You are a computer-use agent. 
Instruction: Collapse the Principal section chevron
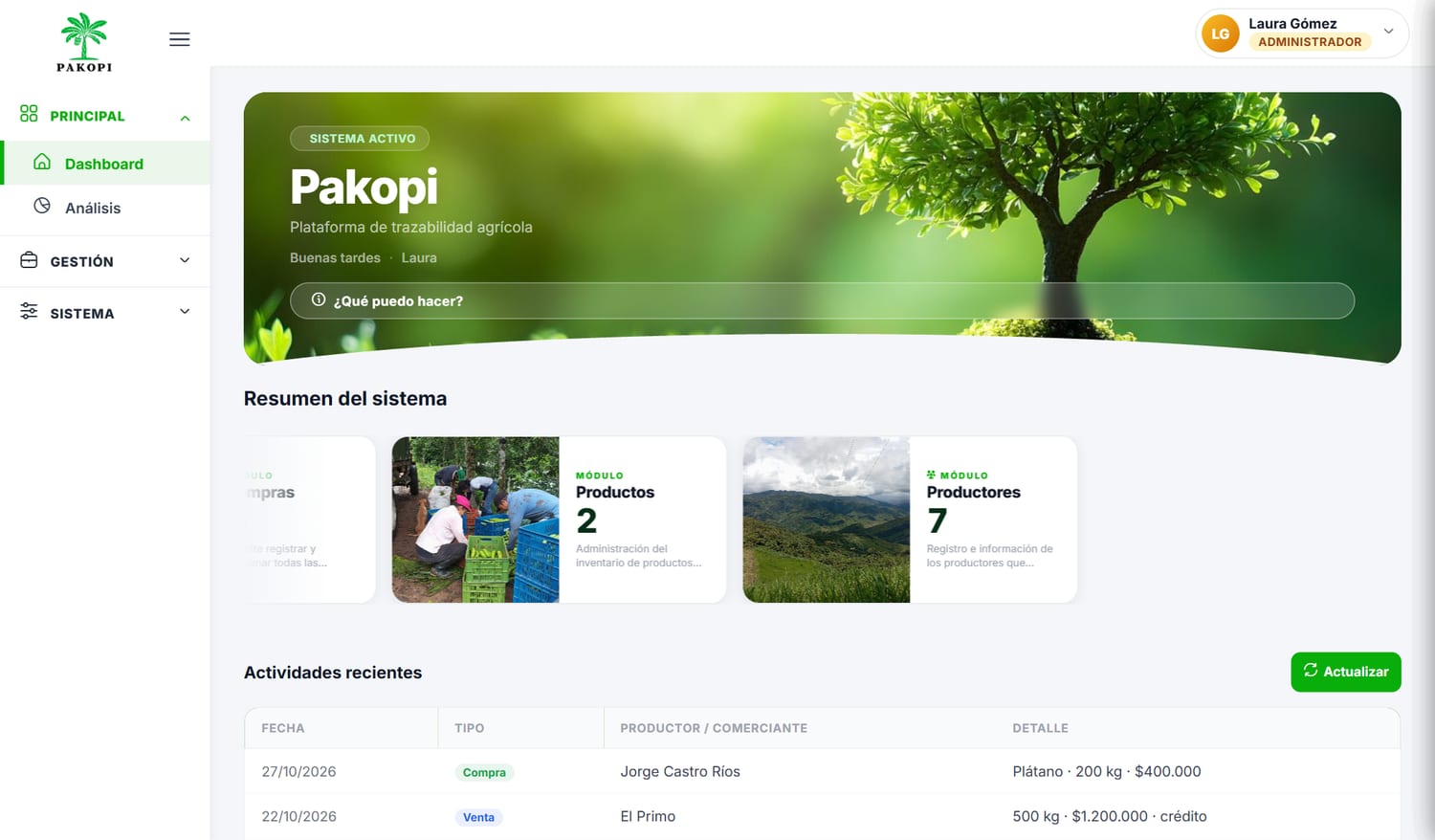pyautogui.click(x=185, y=118)
